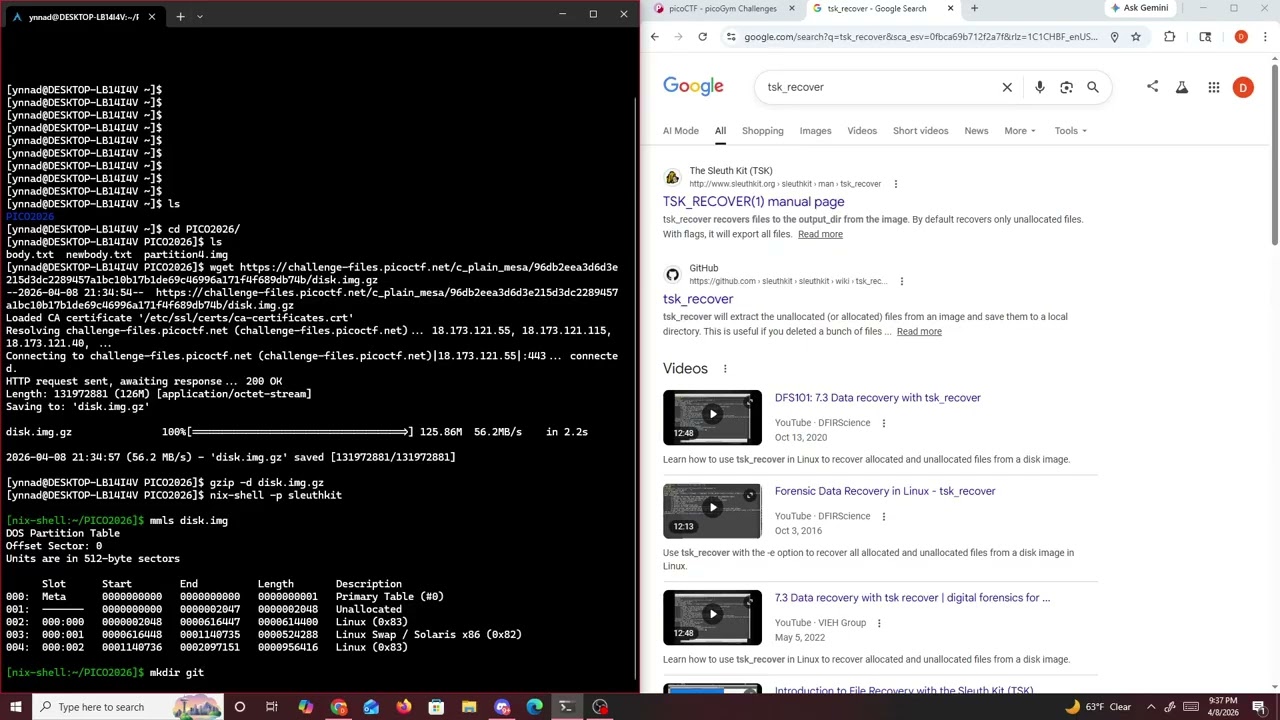Screen dimensions: 1280x720
Task: Switch to Shopping results
Action: coord(763,131)
